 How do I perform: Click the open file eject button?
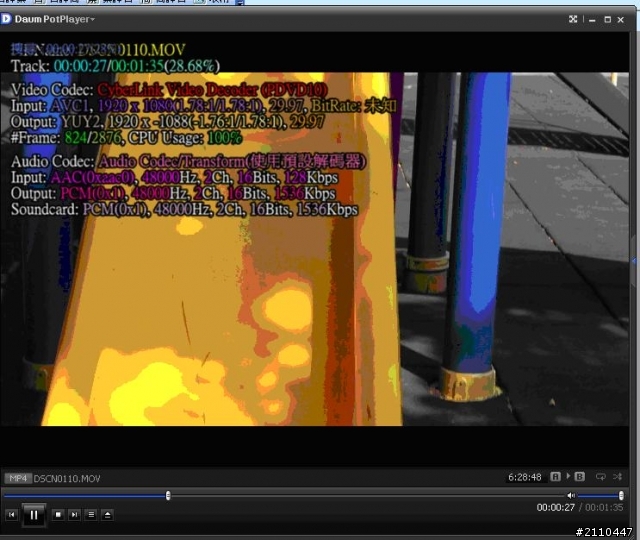(x=107, y=515)
